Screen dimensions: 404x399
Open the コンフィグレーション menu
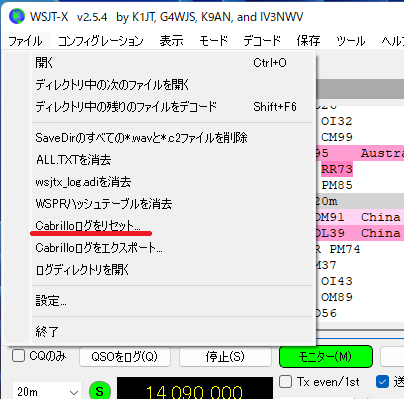tap(101, 41)
